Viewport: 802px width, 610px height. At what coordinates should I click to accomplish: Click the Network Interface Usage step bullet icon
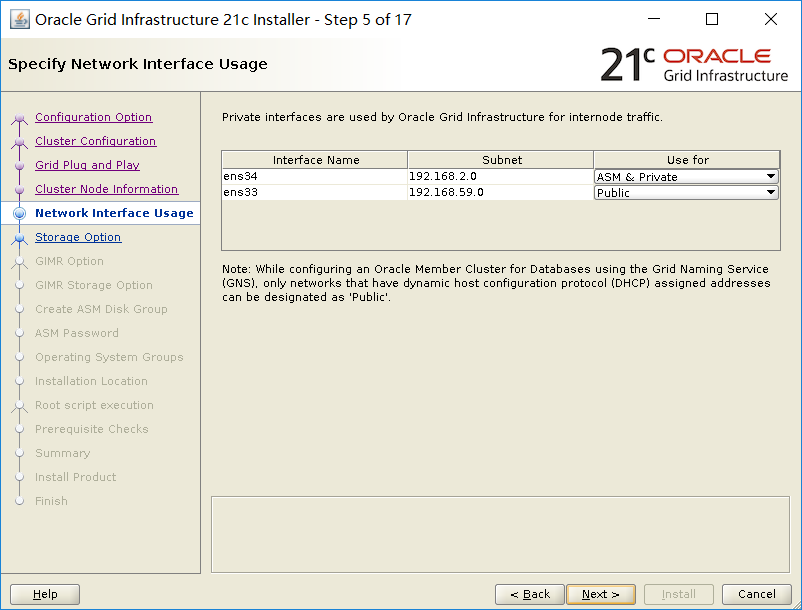click(x=19, y=213)
